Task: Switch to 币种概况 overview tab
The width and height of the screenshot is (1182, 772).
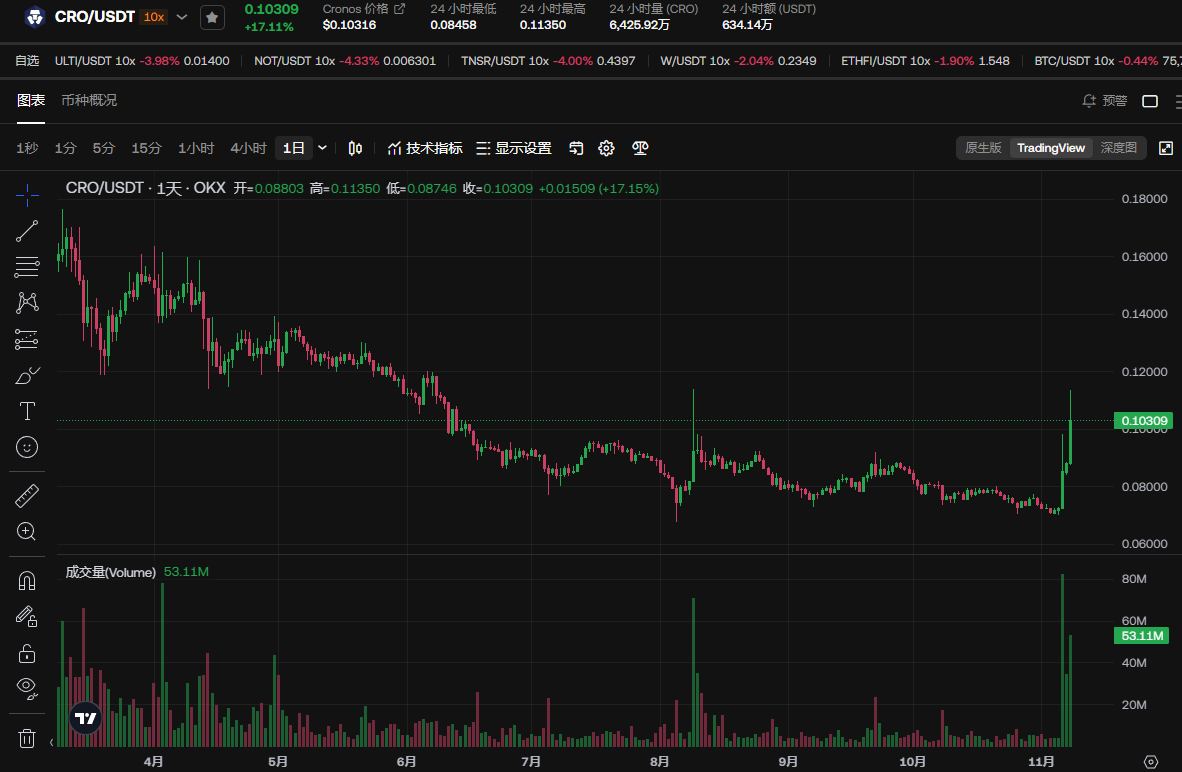Action: click(89, 100)
